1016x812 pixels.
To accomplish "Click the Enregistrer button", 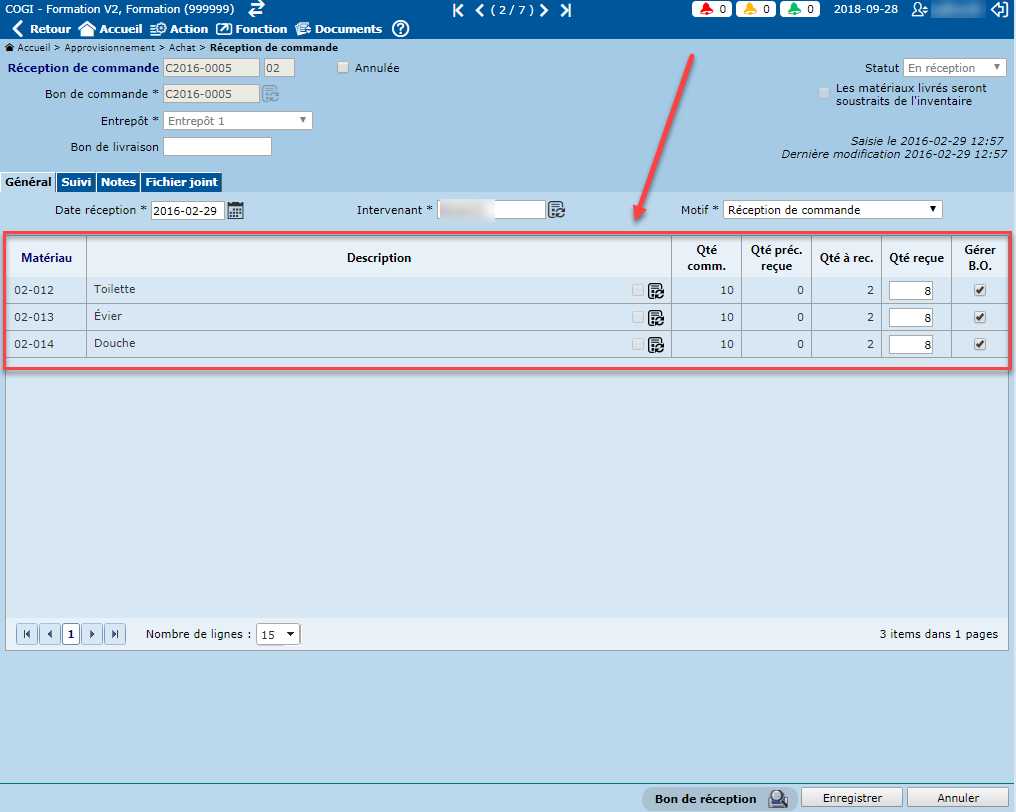I will (x=852, y=798).
